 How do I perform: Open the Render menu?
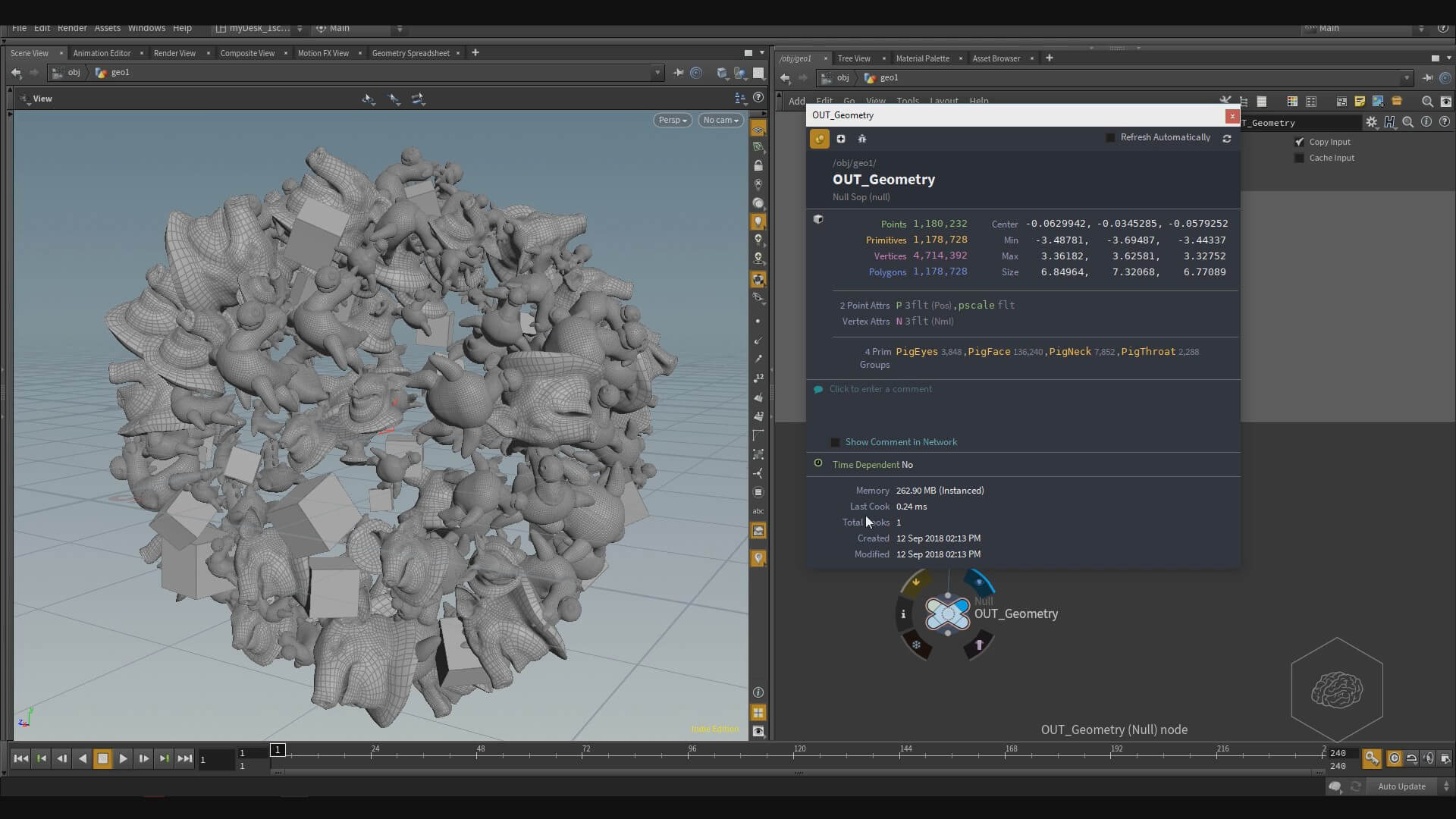click(x=72, y=28)
